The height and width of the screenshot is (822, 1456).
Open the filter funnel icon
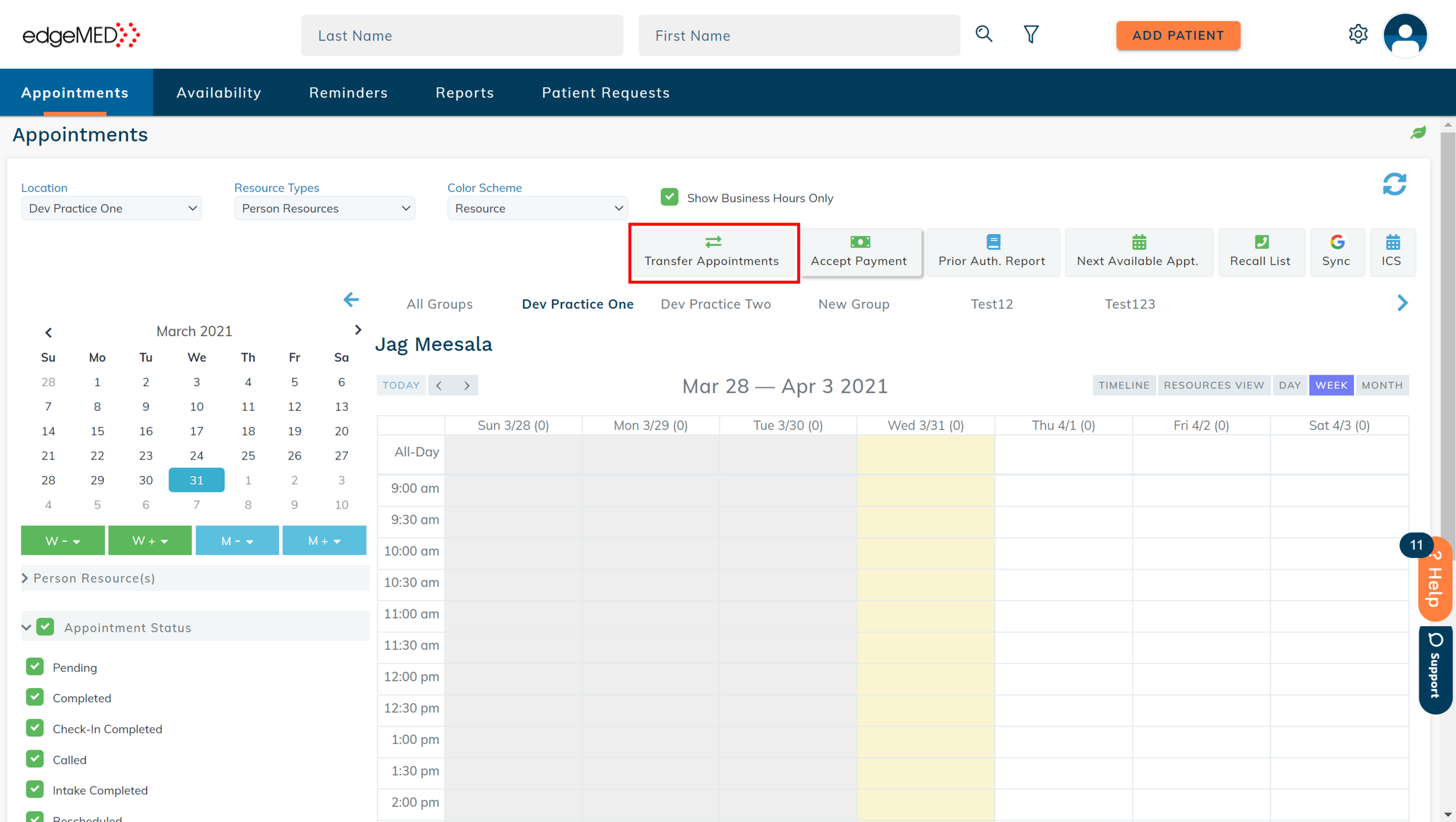pos(1031,34)
